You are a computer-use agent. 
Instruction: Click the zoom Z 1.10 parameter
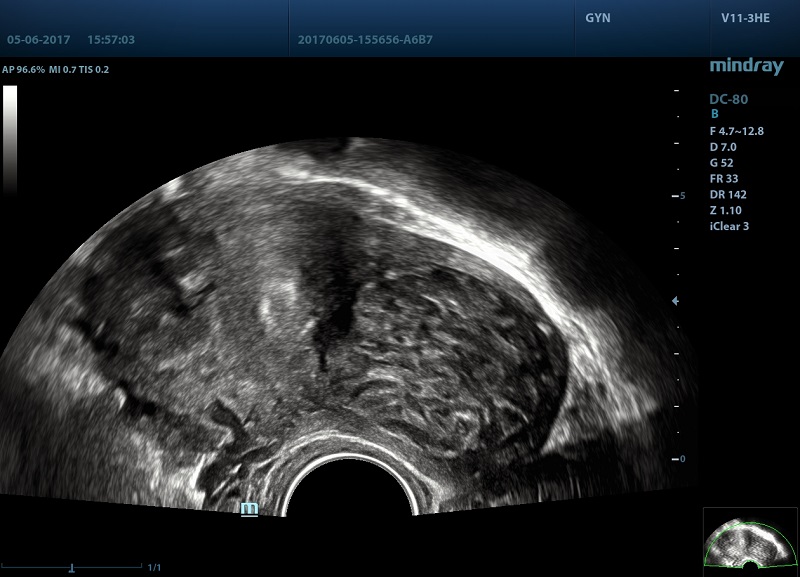[x=726, y=210]
